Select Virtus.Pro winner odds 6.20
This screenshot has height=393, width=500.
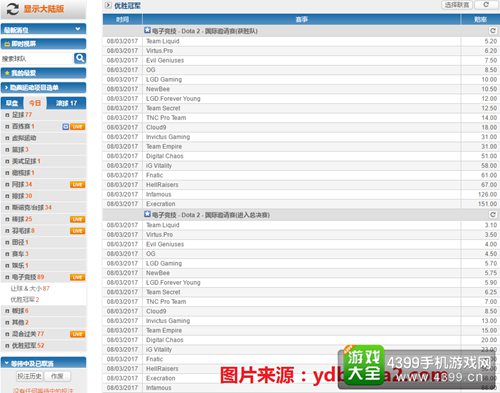[491, 51]
